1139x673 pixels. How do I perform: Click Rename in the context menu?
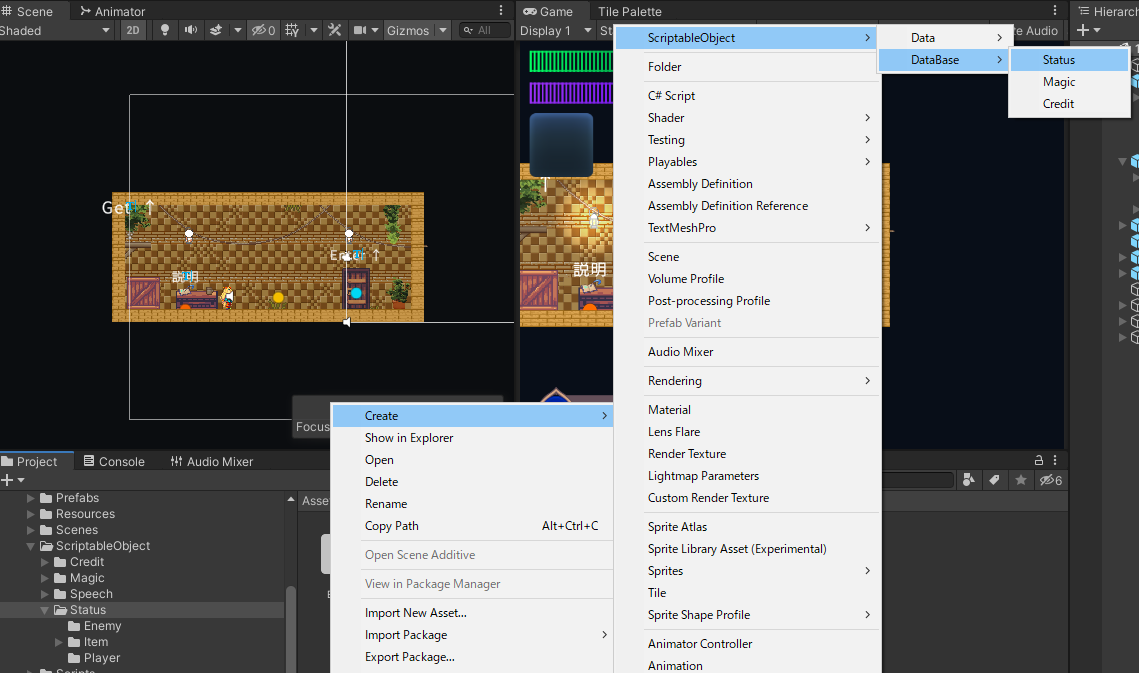385,503
